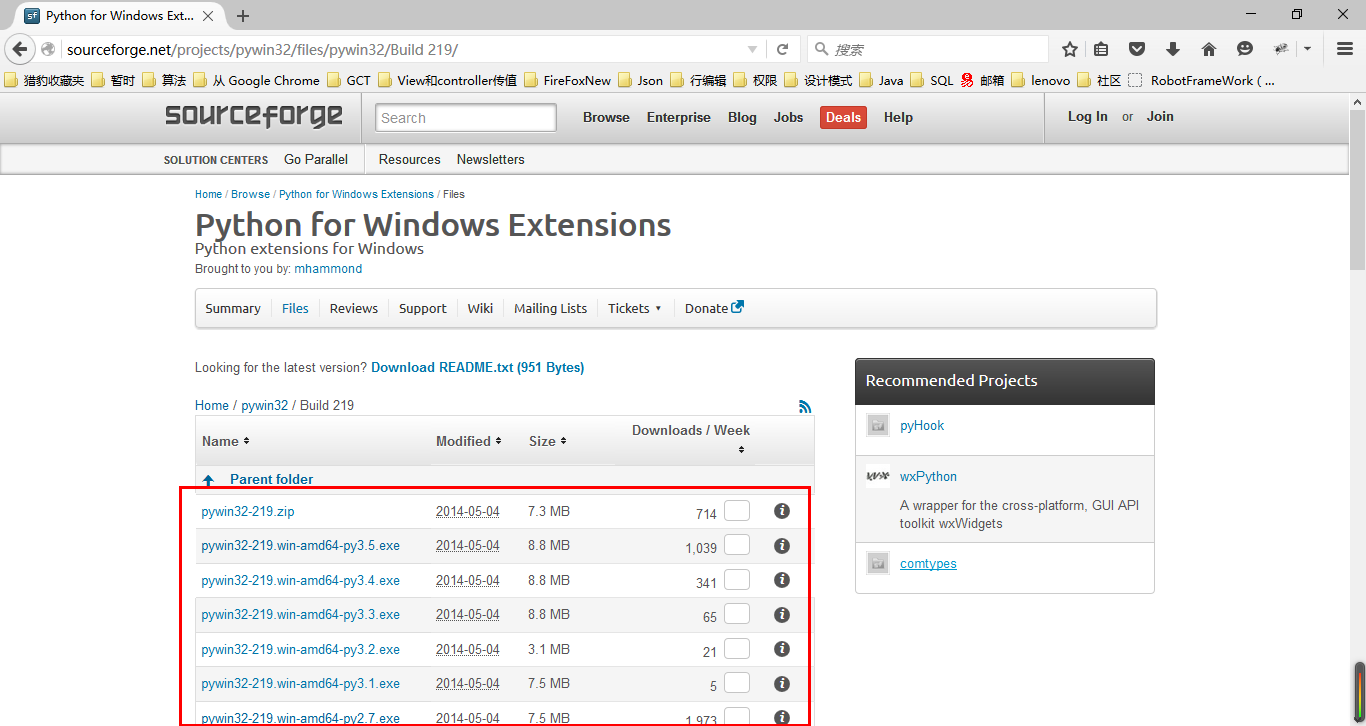Open the Summary tab
Screen dimensions: 1366x726
(233, 308)
